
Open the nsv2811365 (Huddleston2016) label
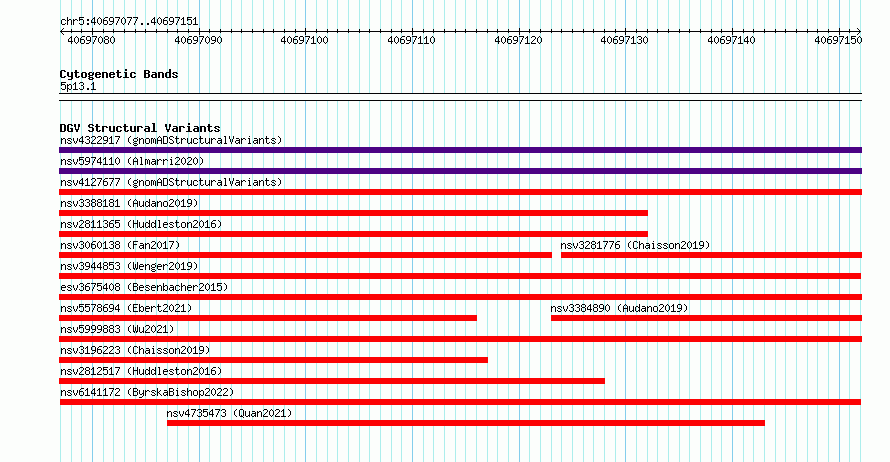[141, 224]
